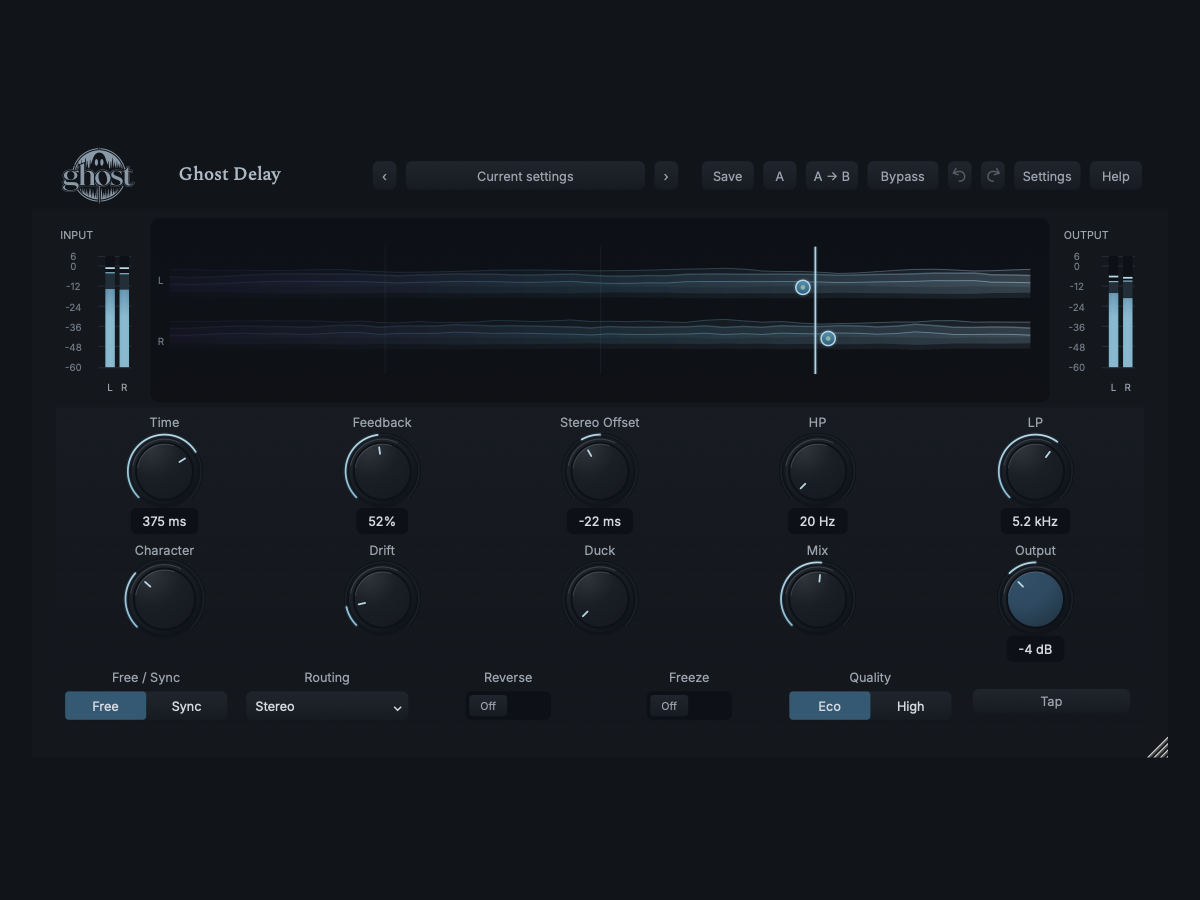Toggle the Freeze switch
This screenshot has width=1200, height=900.
point(689,706)
